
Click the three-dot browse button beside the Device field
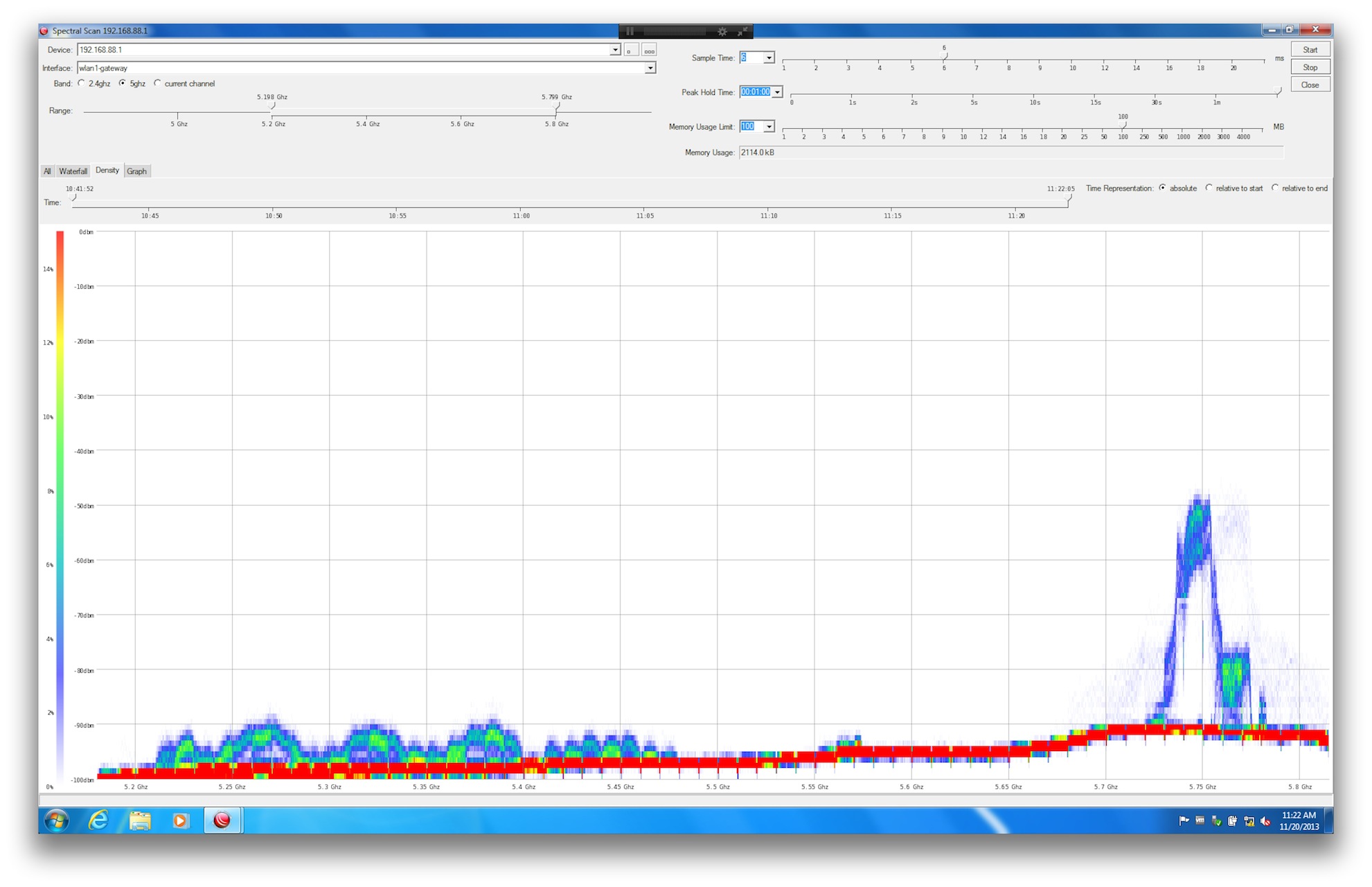(649, 50)
